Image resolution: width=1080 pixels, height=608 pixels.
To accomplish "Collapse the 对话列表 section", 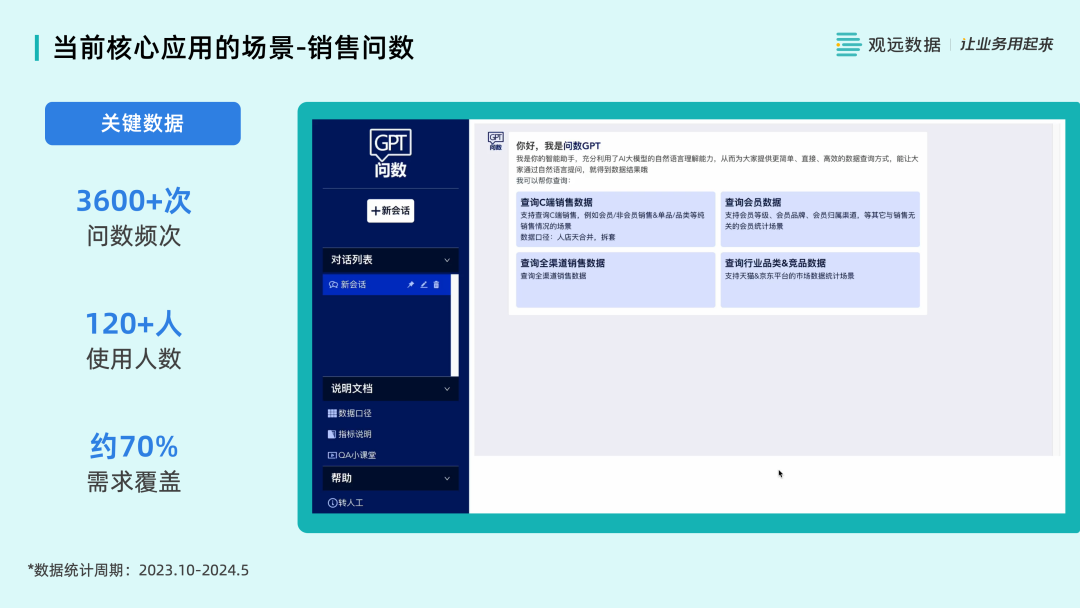I will click(x=447, y=260).
